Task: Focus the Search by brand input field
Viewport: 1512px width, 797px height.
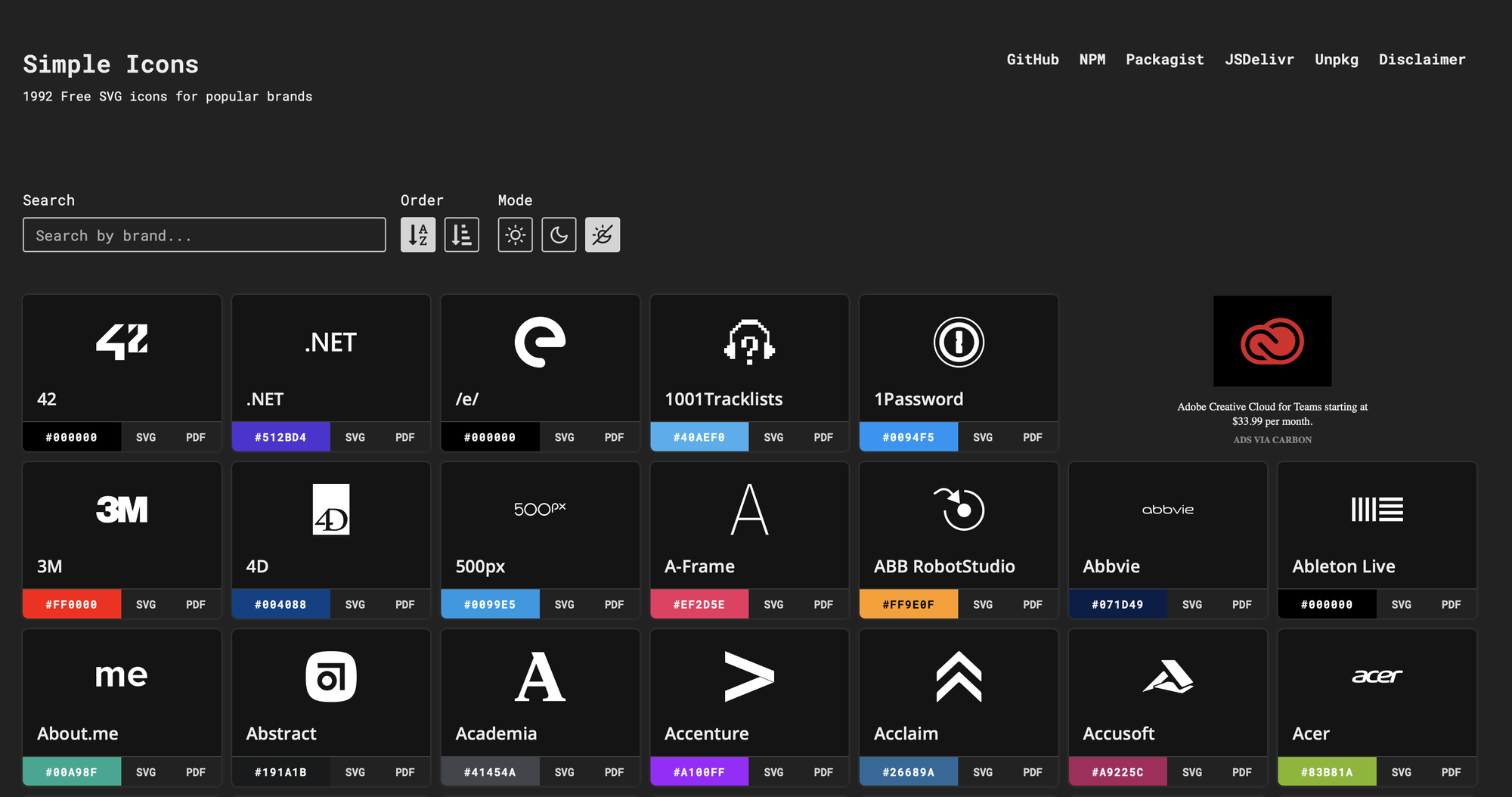Action: click(x=204, y=235)
